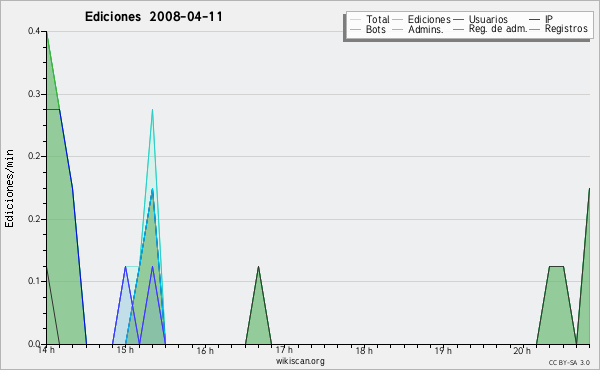Click the chart title Ediciones 2008-04-11
Screen dimensions: 600x370
[x=153, y=17]
